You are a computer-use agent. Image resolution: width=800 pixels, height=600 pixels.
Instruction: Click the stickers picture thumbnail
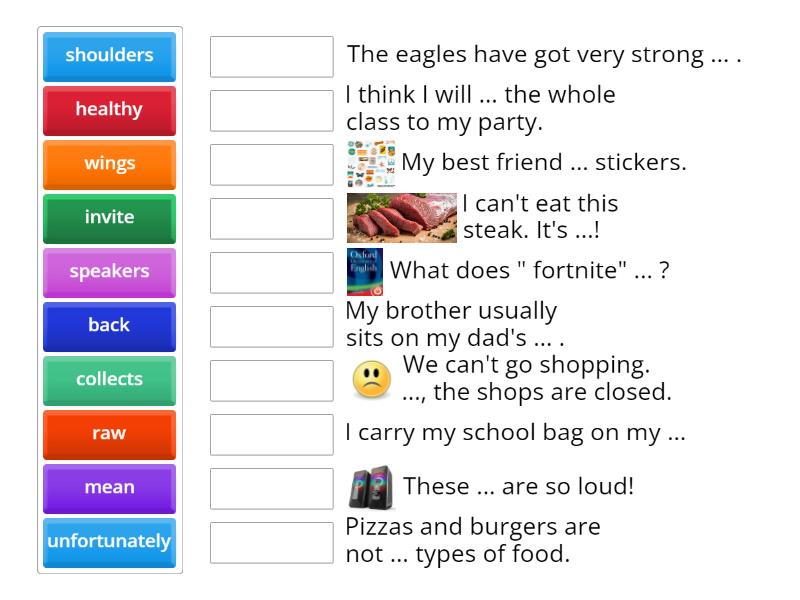371,164
